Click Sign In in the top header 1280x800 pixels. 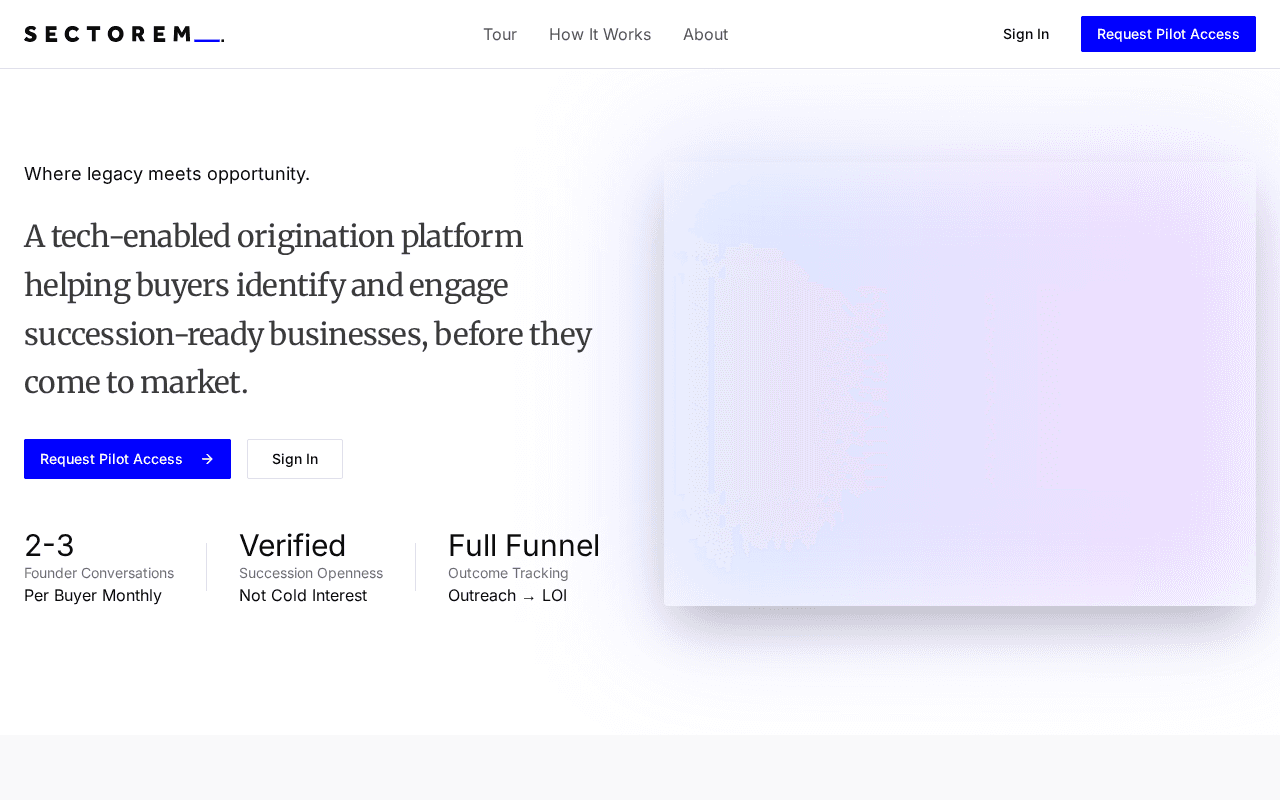[1026, 34]
